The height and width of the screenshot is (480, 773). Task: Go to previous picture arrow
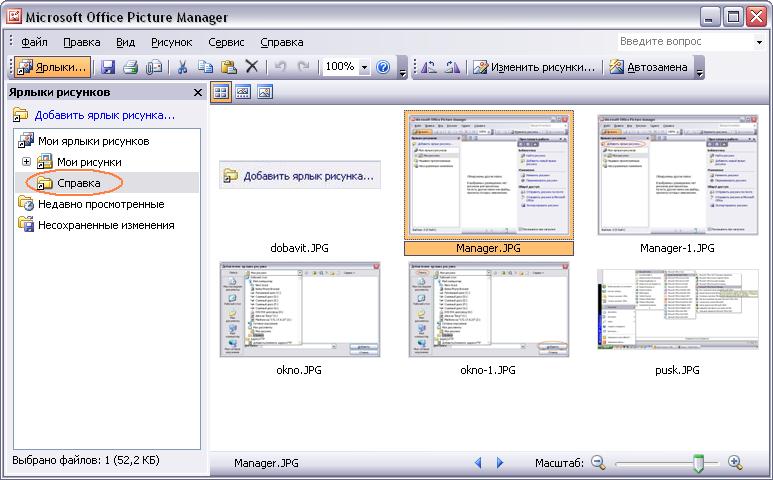click(478, 462)
